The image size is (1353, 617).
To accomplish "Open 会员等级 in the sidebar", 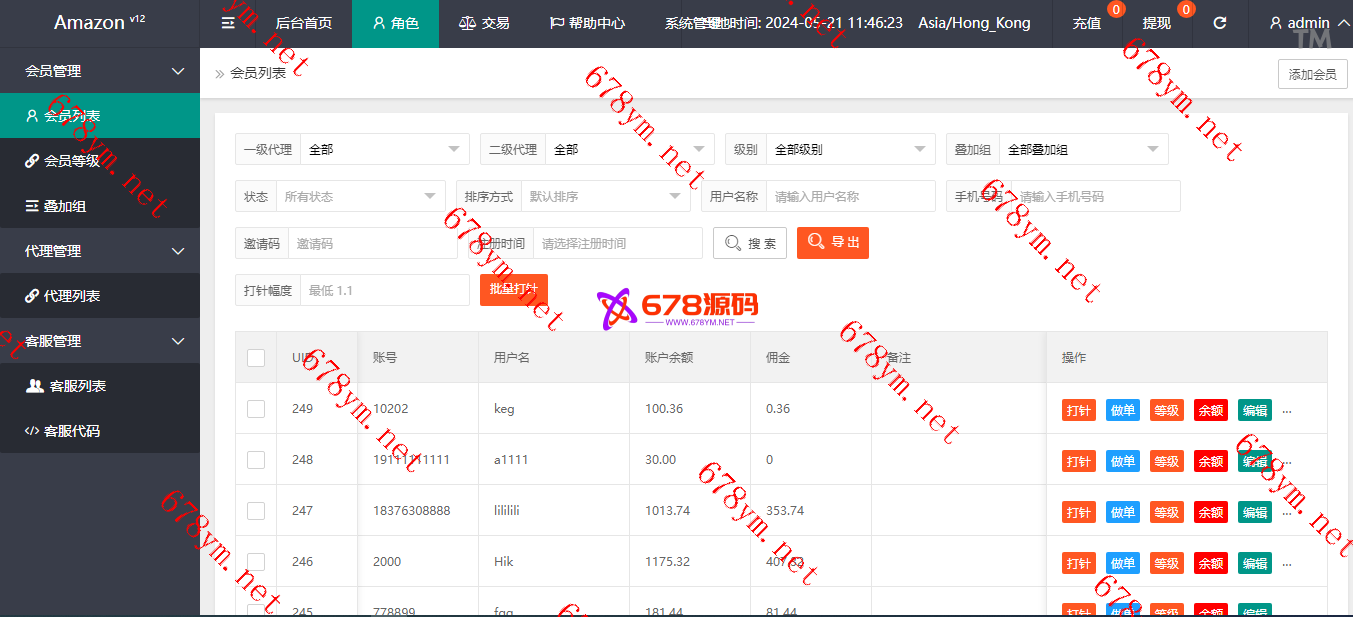I will [72, 161].
